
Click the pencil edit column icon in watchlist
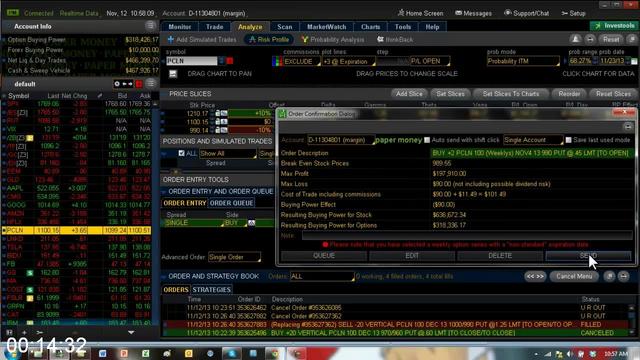coord(100,96)
